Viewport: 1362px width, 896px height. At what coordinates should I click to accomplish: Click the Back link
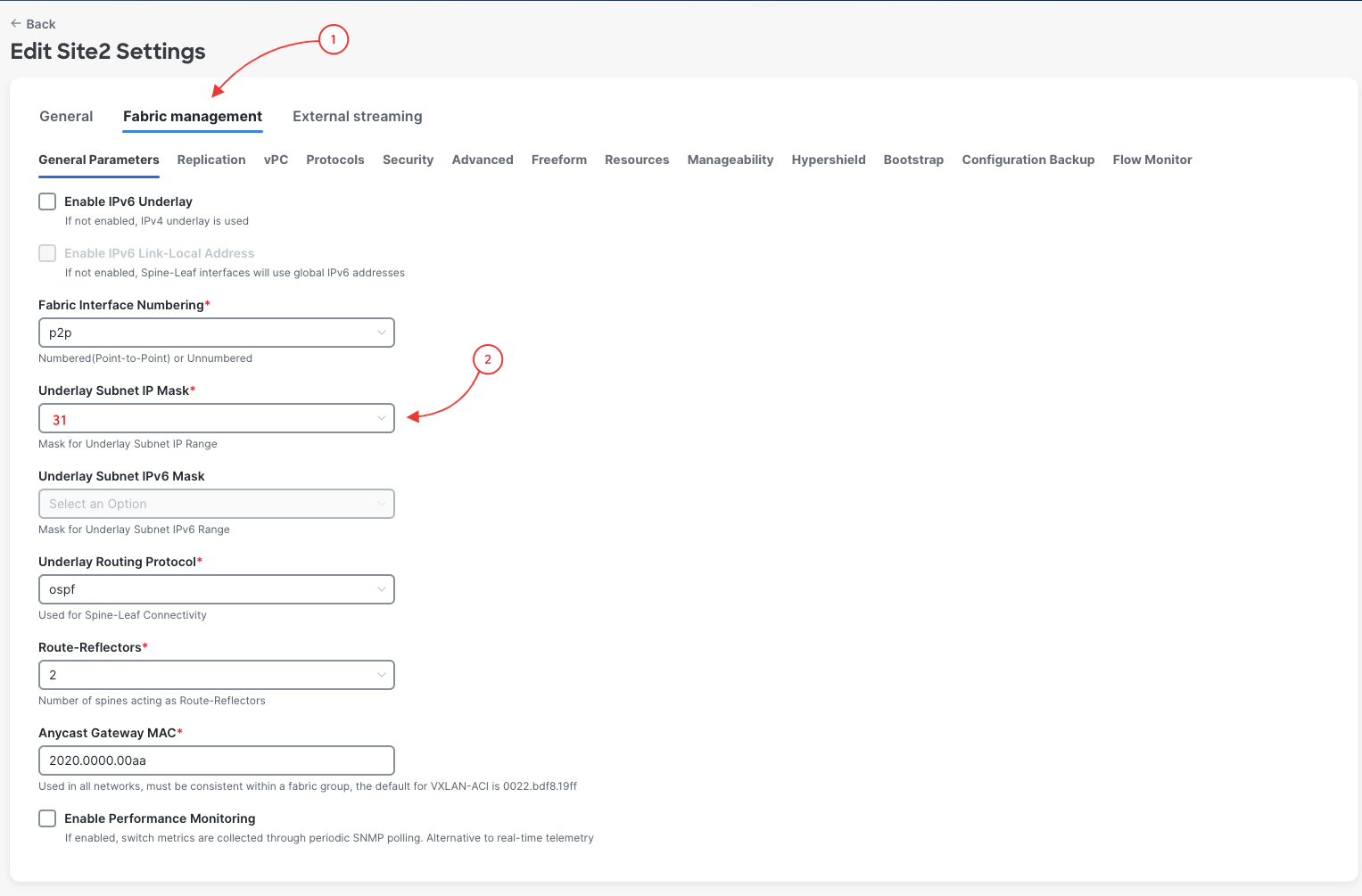pos(33,24)
